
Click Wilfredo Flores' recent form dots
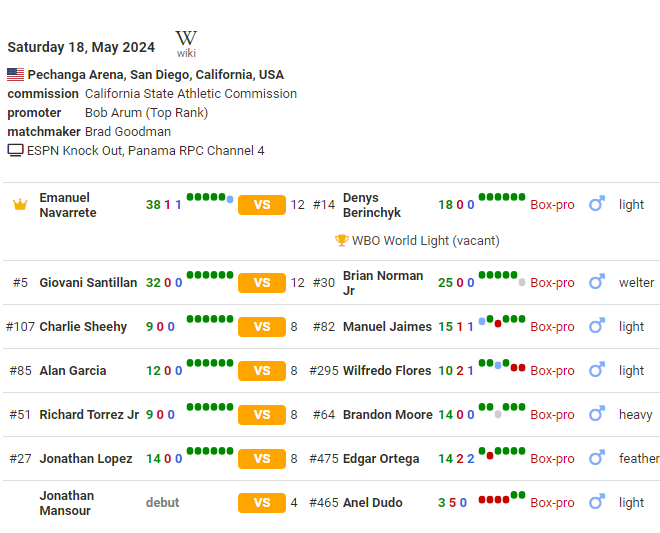click(502, 366)
